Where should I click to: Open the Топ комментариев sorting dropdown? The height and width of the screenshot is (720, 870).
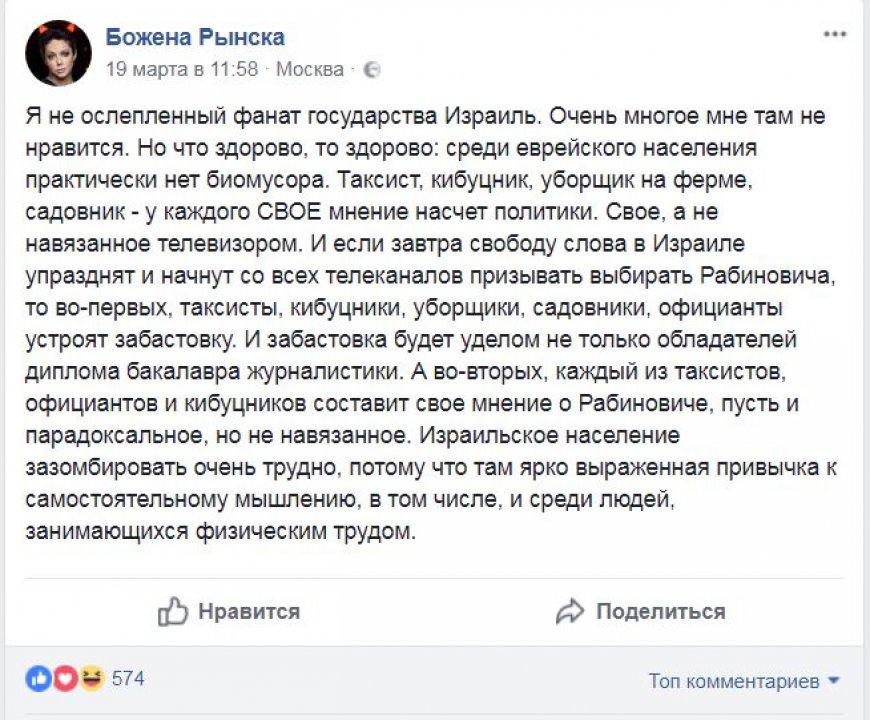coord(734,681)
